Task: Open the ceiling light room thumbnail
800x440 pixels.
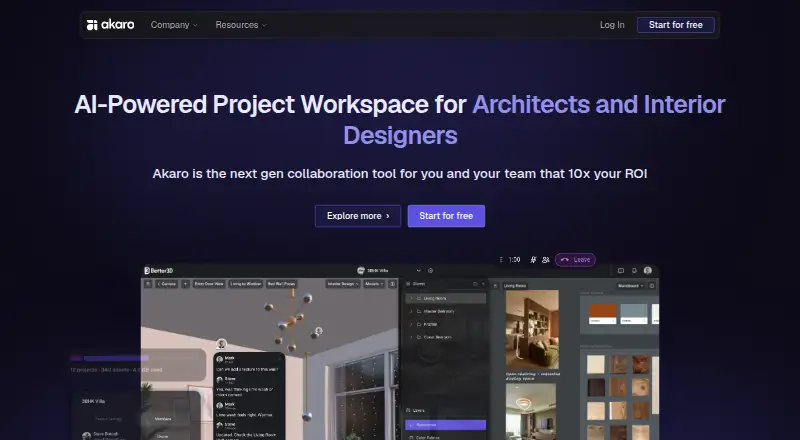Action: pyautogui.click(x=531, y=411)
